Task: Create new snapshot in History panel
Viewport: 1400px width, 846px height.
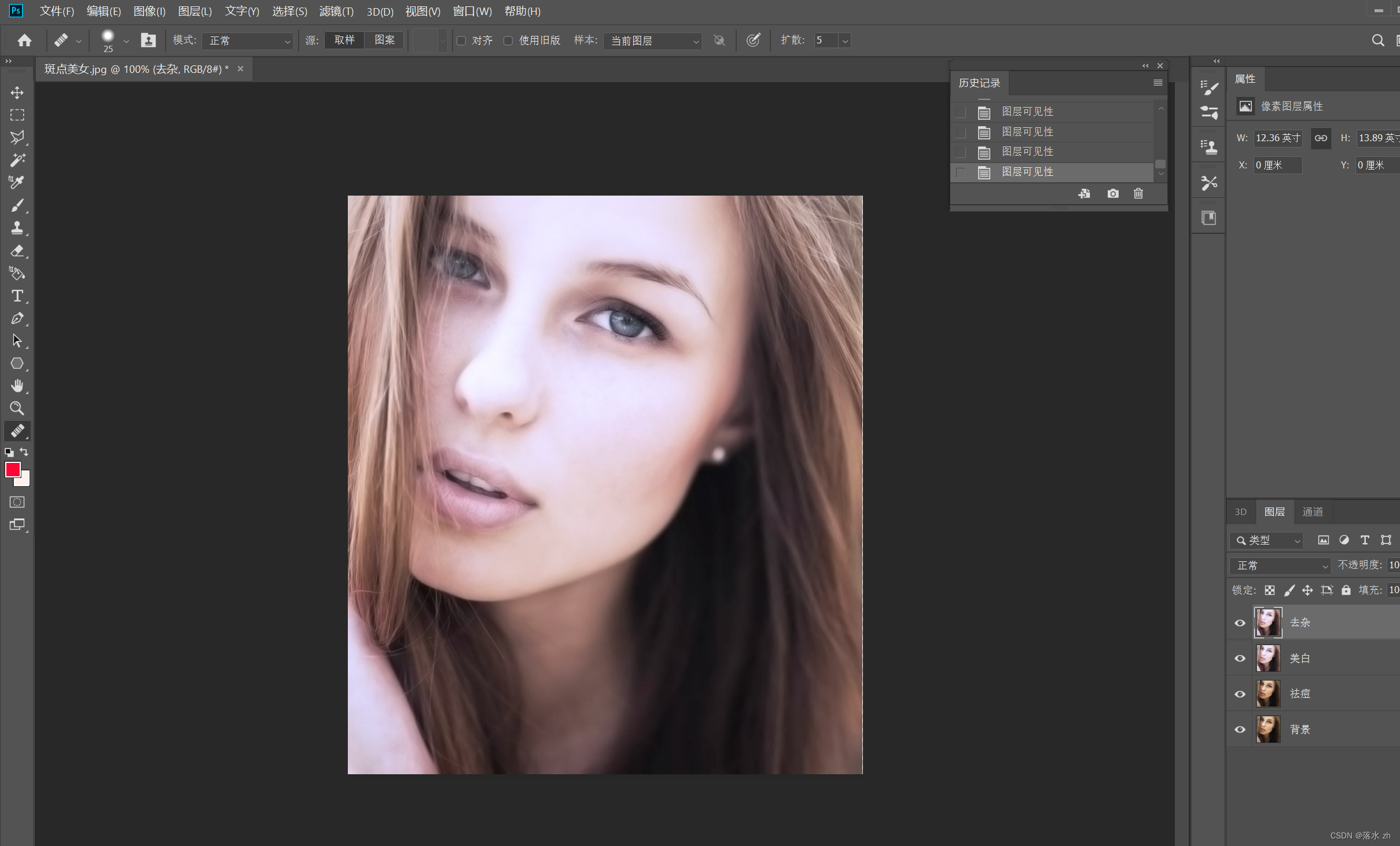Action: [x=1112, y=193]
